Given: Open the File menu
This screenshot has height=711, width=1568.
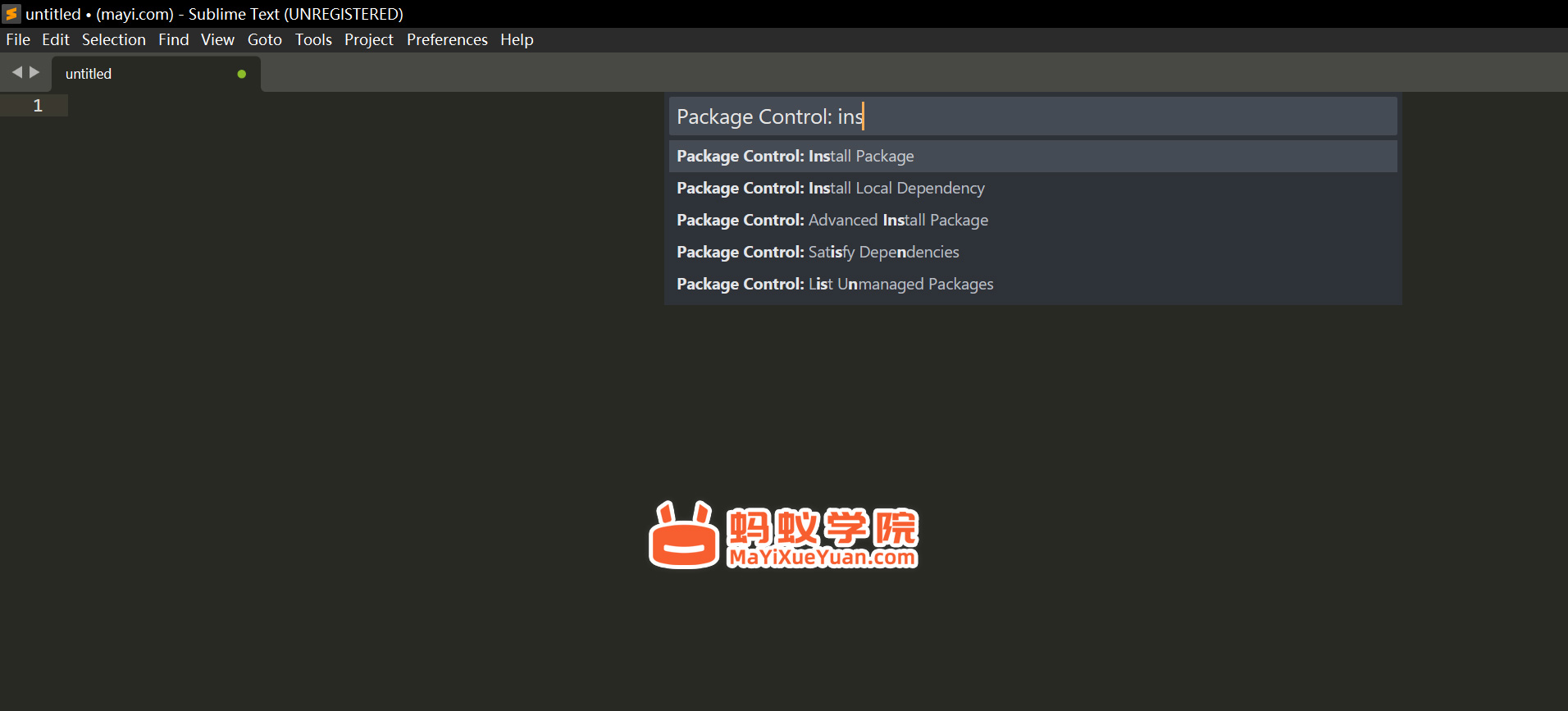Looking at the screenshot, I should [18, 39].
